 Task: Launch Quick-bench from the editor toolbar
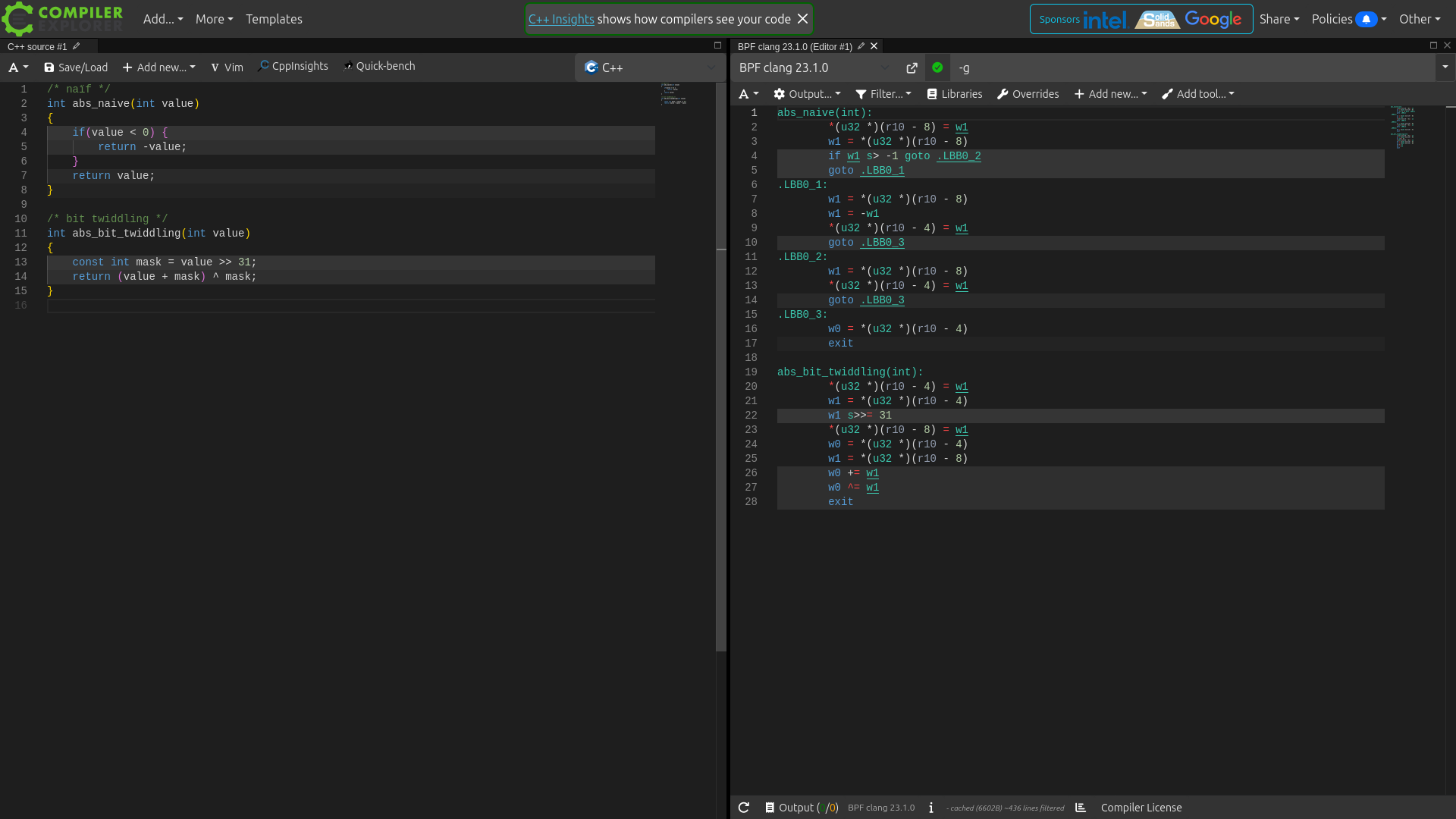[378, 67]
